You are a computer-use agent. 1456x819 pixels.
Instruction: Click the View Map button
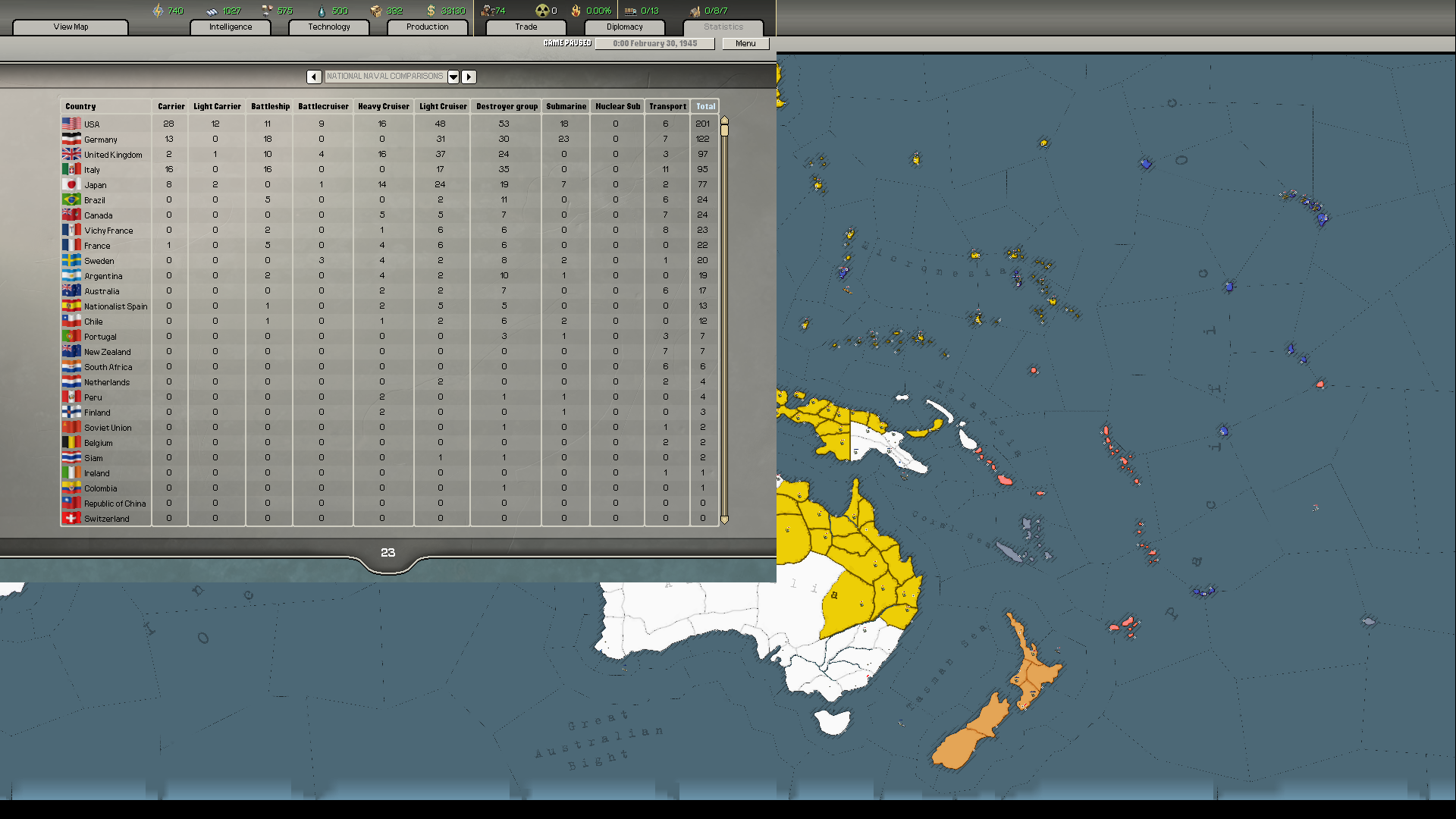point(71,27)
